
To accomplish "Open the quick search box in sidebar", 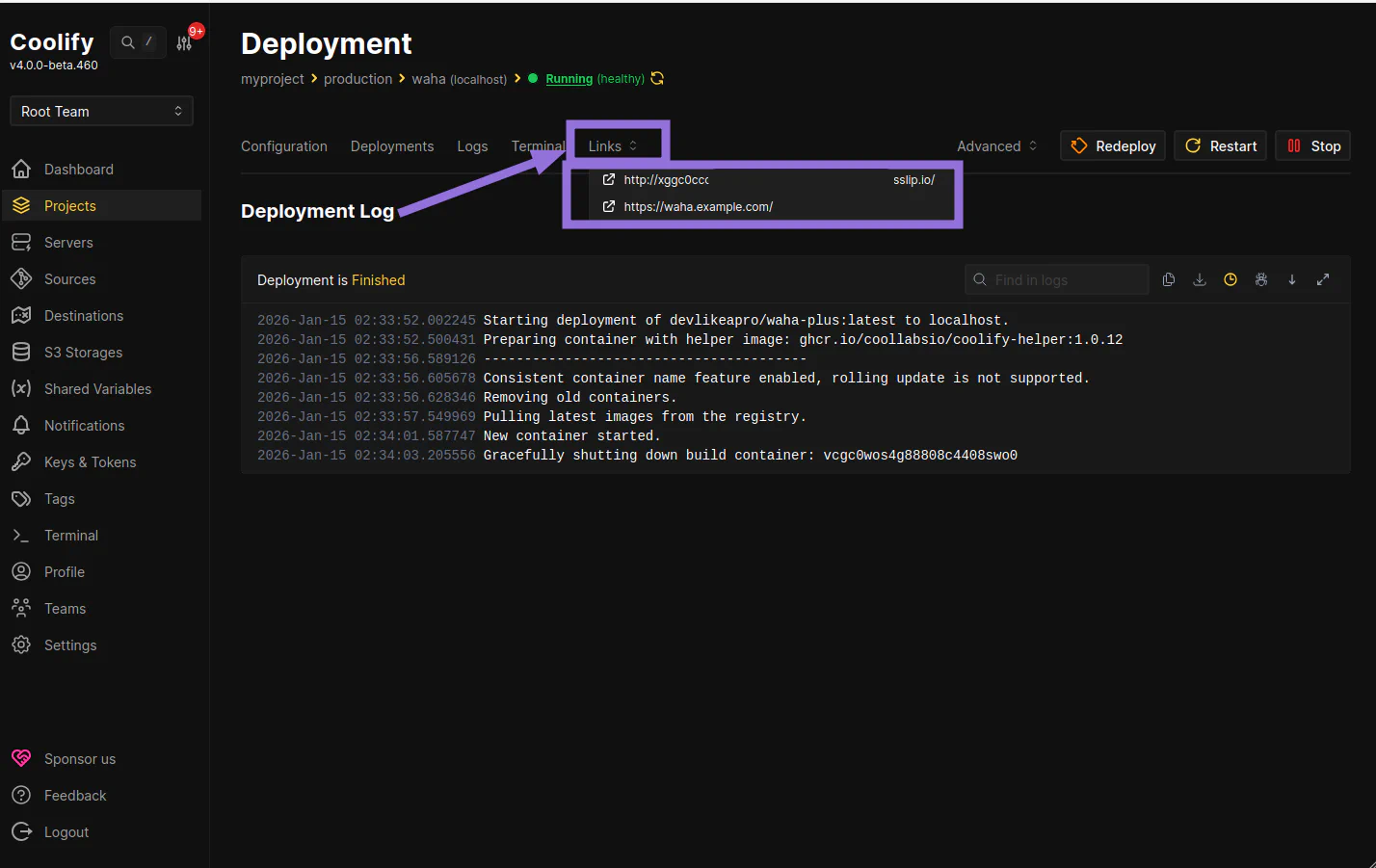I will click(x=137, y=42).
